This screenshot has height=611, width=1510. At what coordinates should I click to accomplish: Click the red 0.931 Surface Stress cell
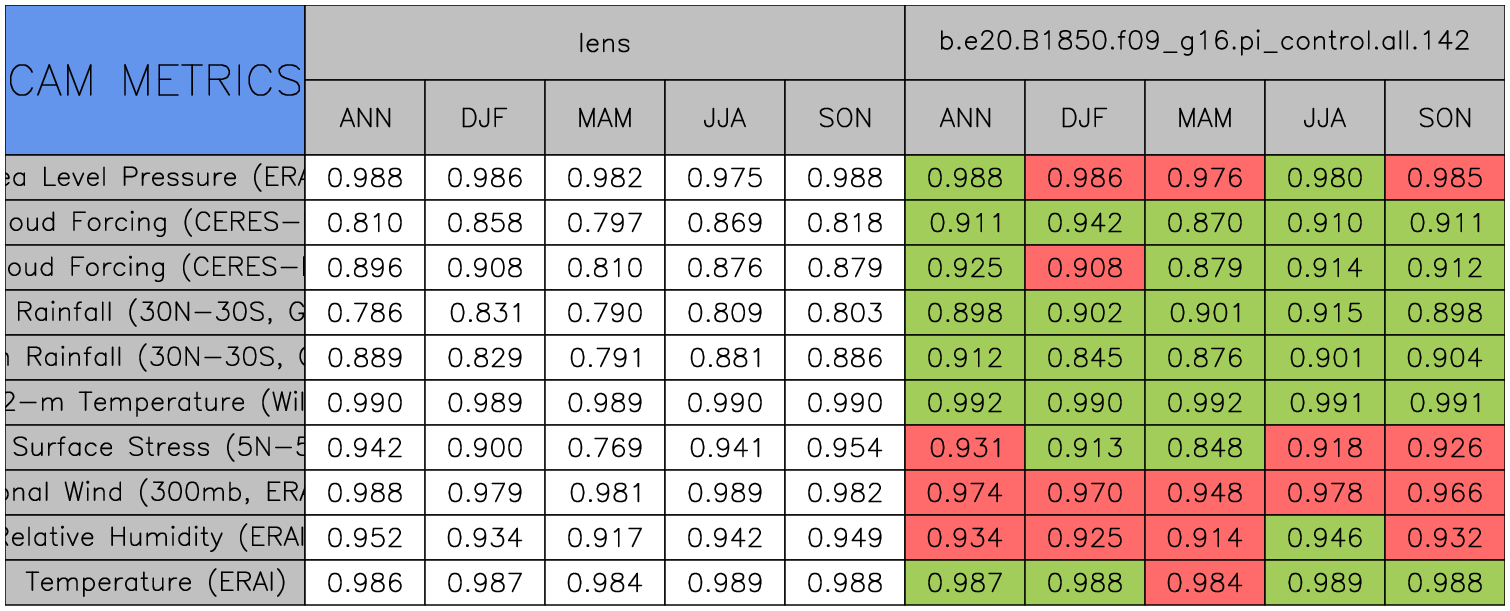pyautogui.click(x=964, y=448)
